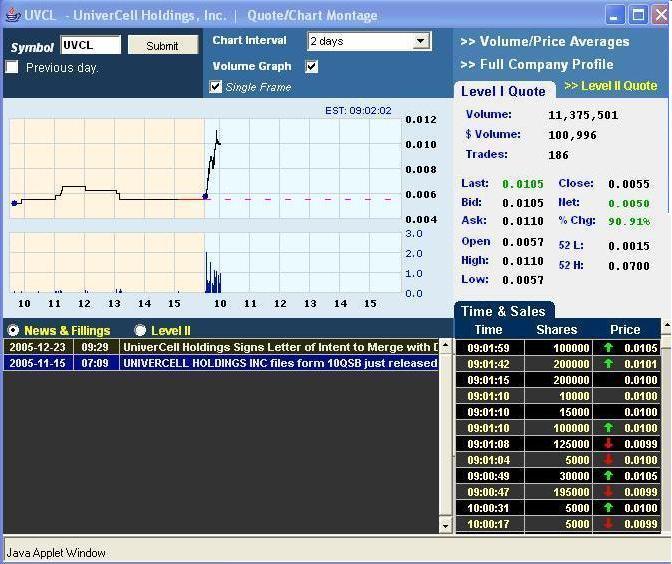Click the Time & Sales scroll up arrow

pos(666,326)
